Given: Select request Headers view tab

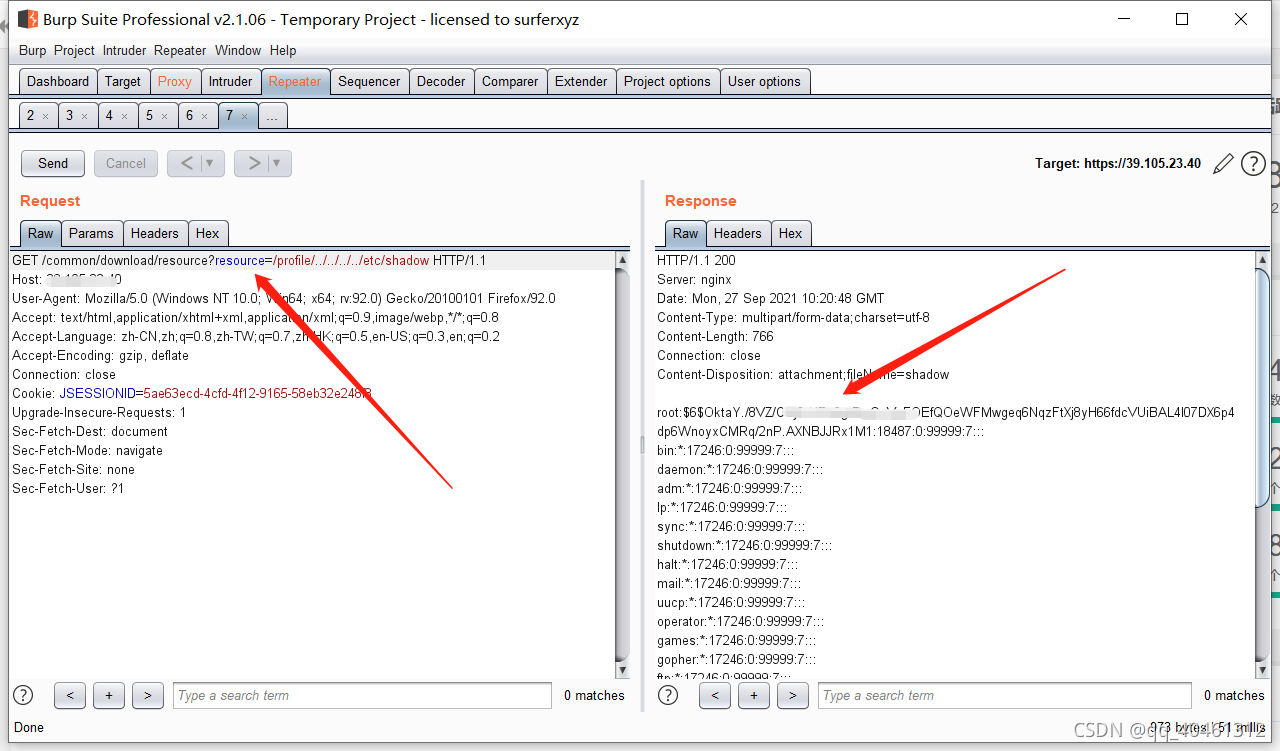Looking at the screenshot, I should coord(155,233).
